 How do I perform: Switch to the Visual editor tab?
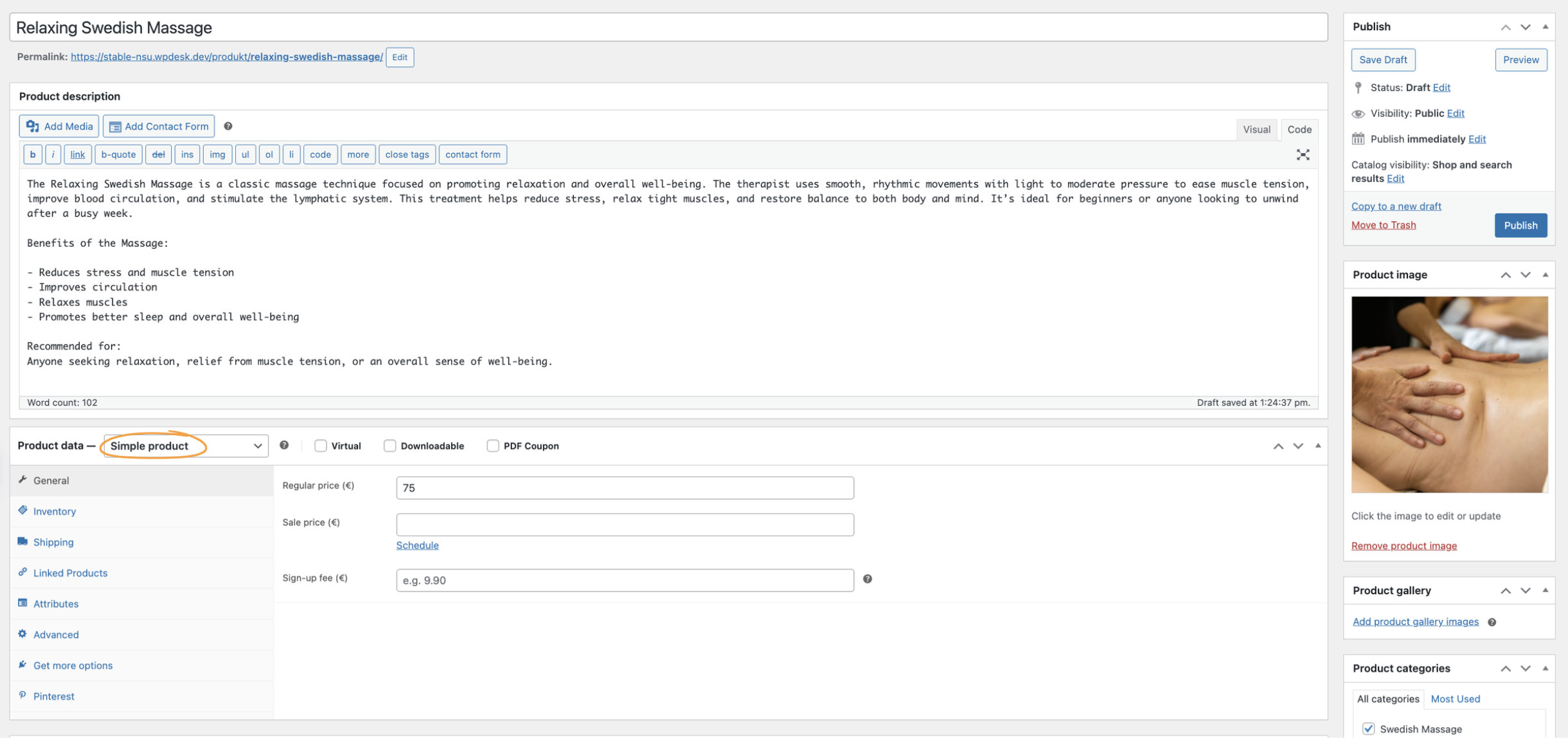[1256, 129]
